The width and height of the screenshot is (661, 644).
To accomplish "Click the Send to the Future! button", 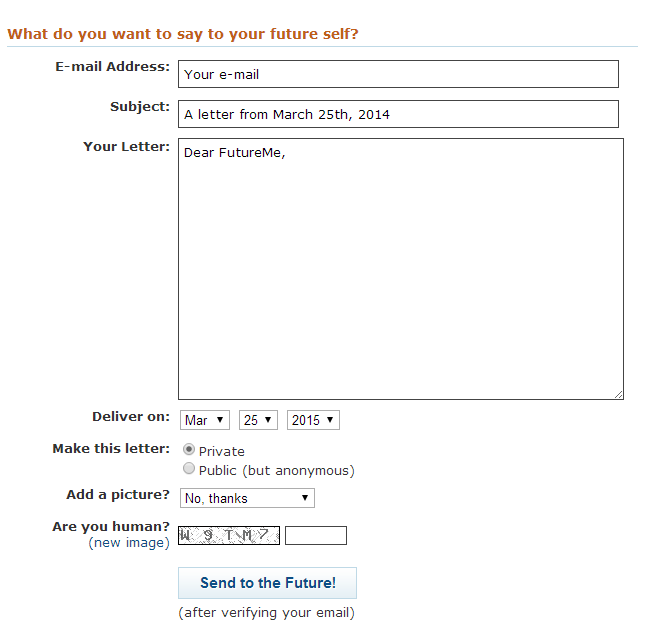I will pyautogui.click(x=267, y=583).
